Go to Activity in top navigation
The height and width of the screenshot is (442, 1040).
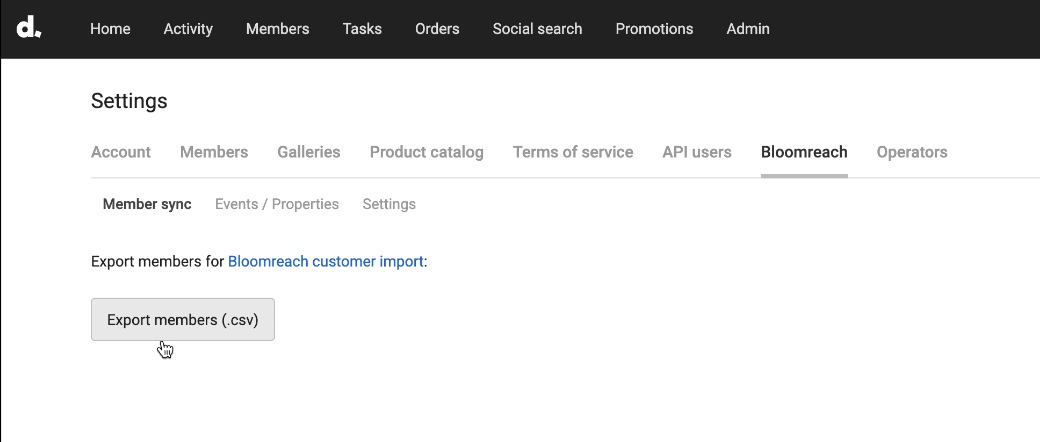tap(188, 29)
